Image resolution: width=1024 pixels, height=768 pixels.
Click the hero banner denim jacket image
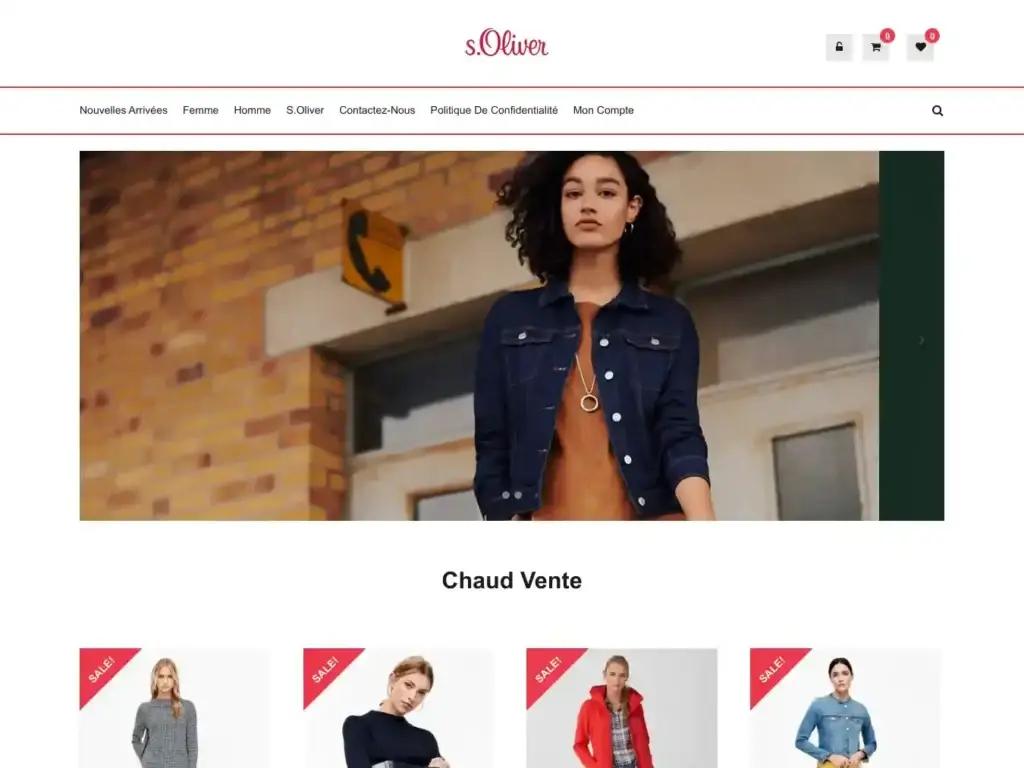tap(479, 336)
